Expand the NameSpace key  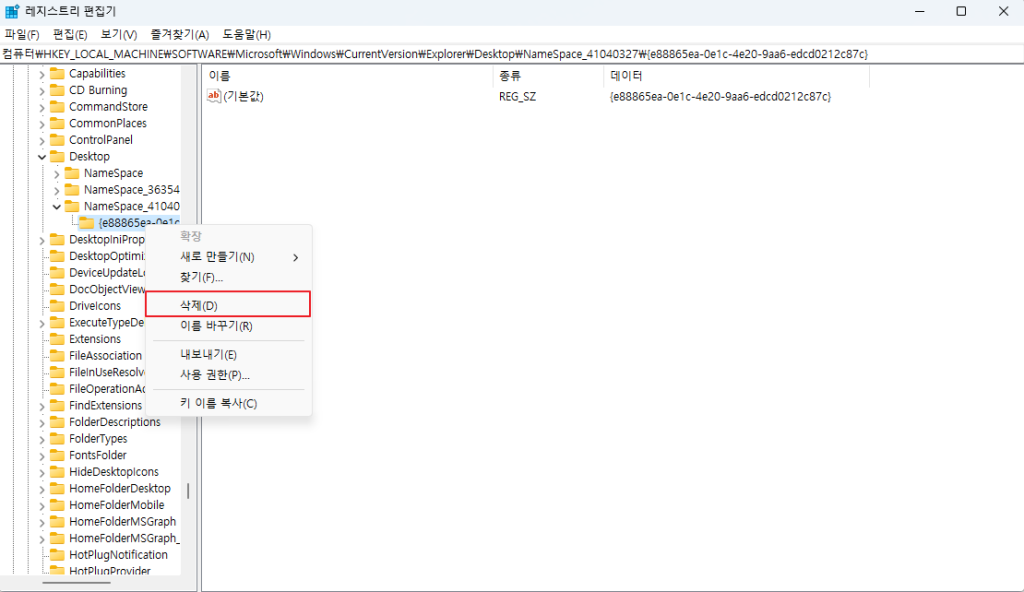point(57,173)
